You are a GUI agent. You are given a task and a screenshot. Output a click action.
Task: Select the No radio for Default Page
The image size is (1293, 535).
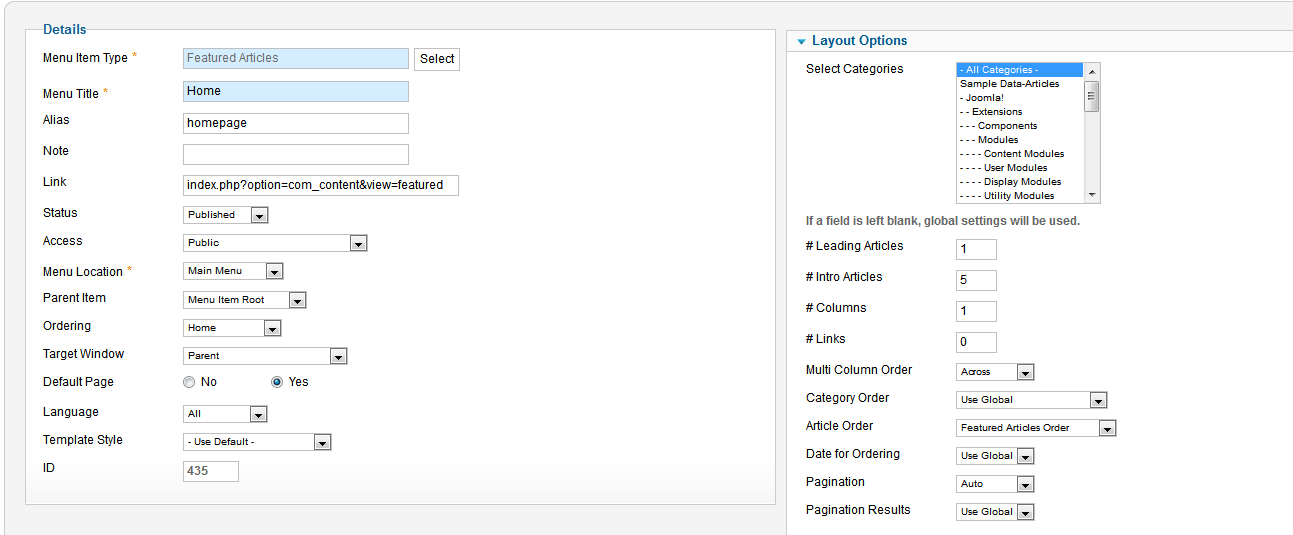pos(189,382)
